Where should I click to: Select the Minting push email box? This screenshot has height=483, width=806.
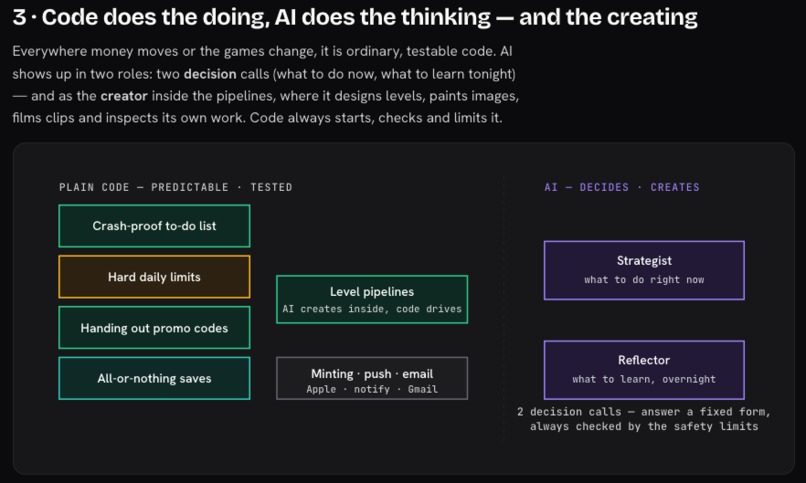coord(372,378)
